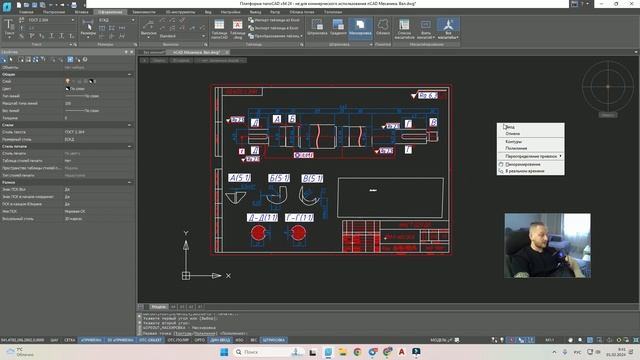640x360 pixels.
Task: Open the Все масштабы dropdown
Action: point(448,29)
